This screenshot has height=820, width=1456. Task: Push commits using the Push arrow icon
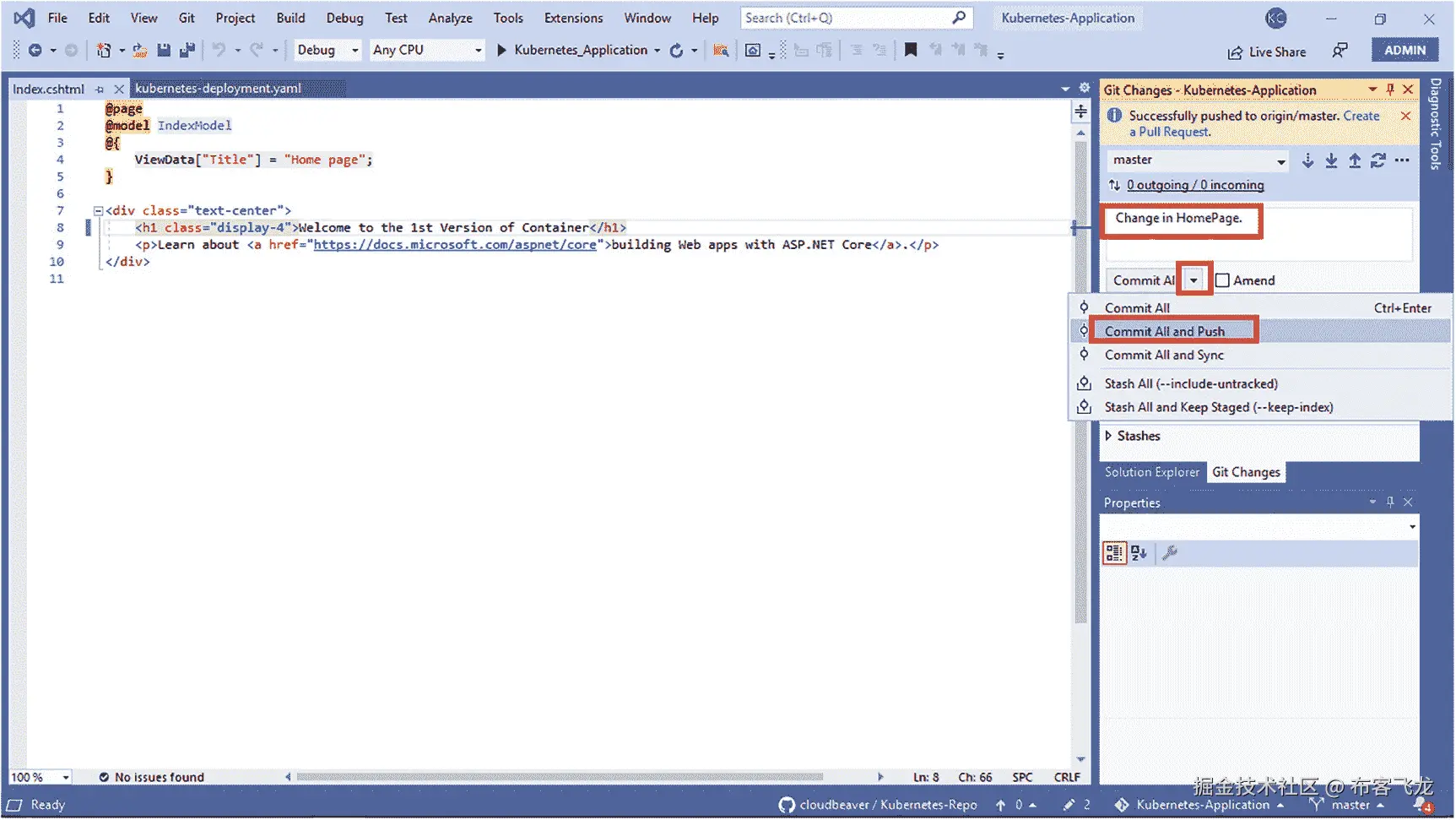1355,160
